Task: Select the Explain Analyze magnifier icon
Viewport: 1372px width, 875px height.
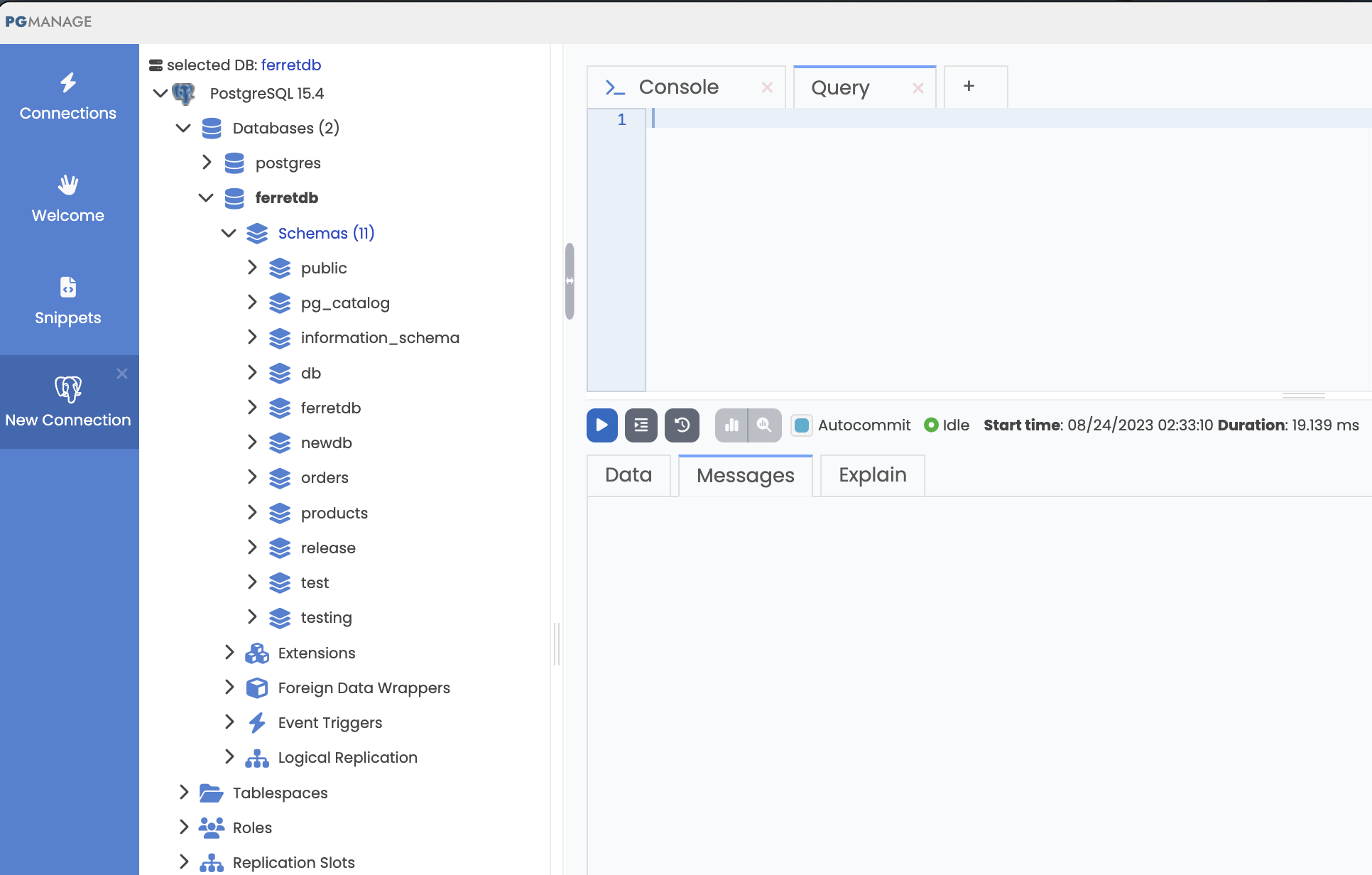Action: (x=764, y=425)
